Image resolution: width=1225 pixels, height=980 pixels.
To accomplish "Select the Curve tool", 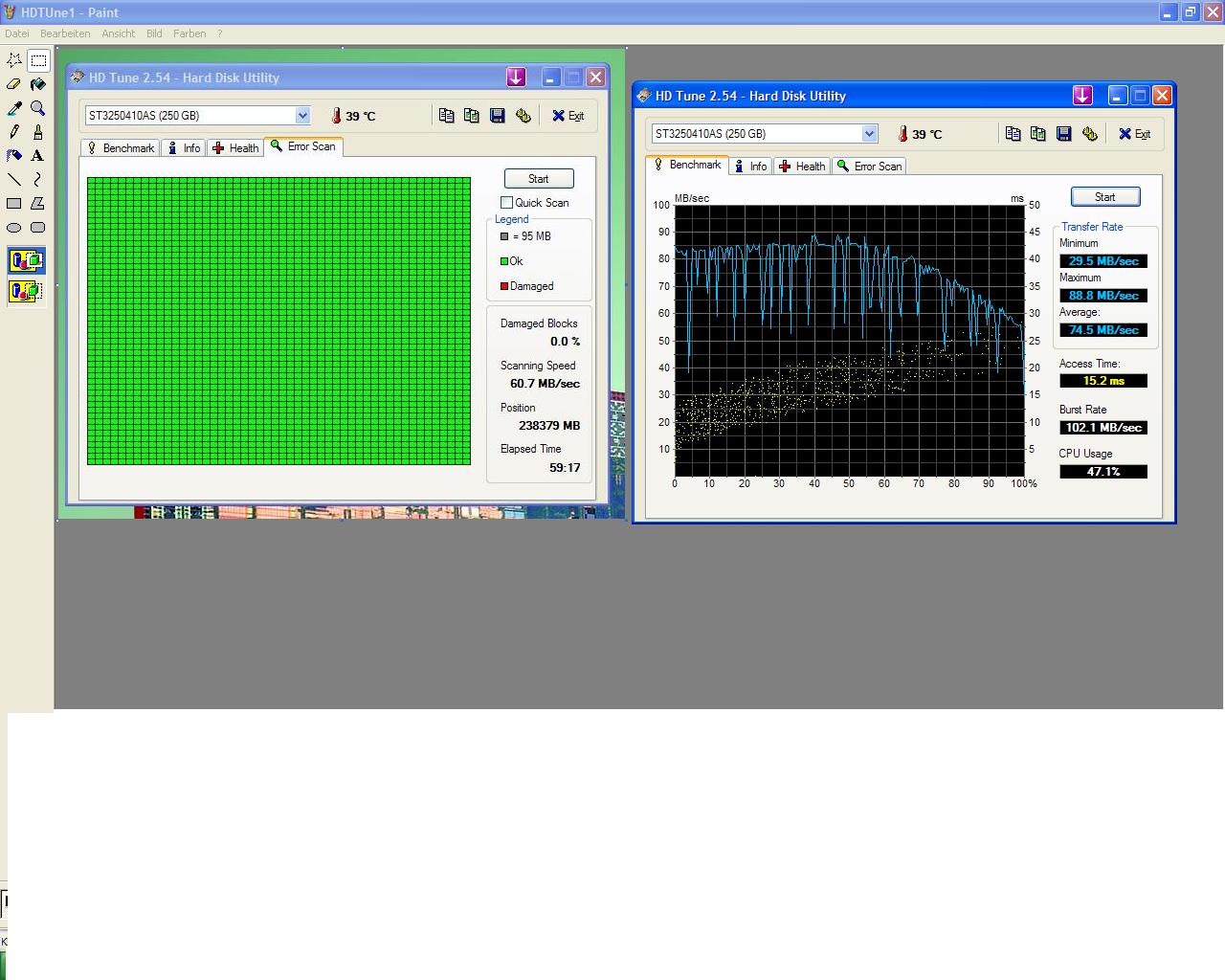I will [x=38, y=179].
